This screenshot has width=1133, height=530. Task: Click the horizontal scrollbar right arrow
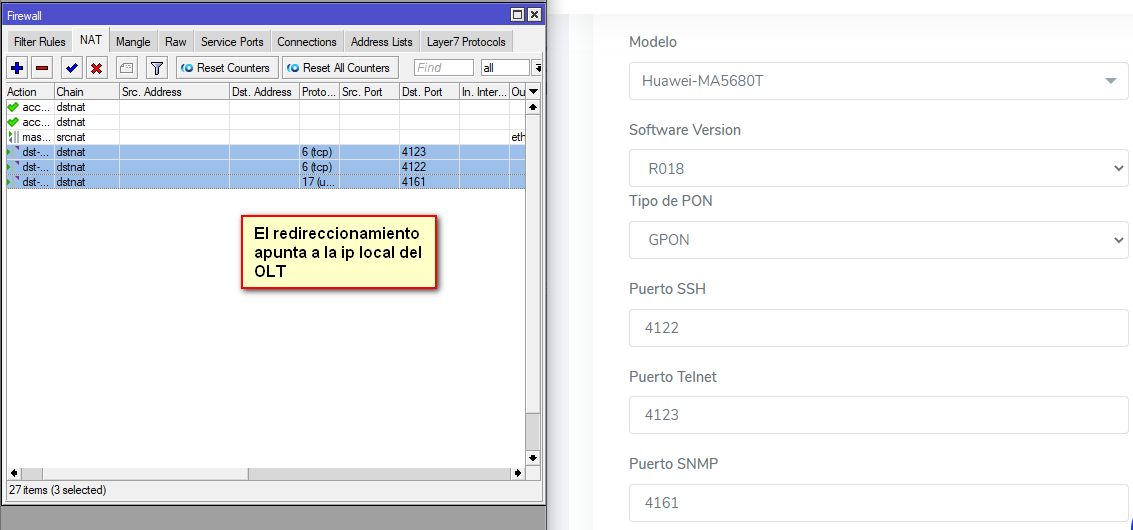tap(518, 473)
